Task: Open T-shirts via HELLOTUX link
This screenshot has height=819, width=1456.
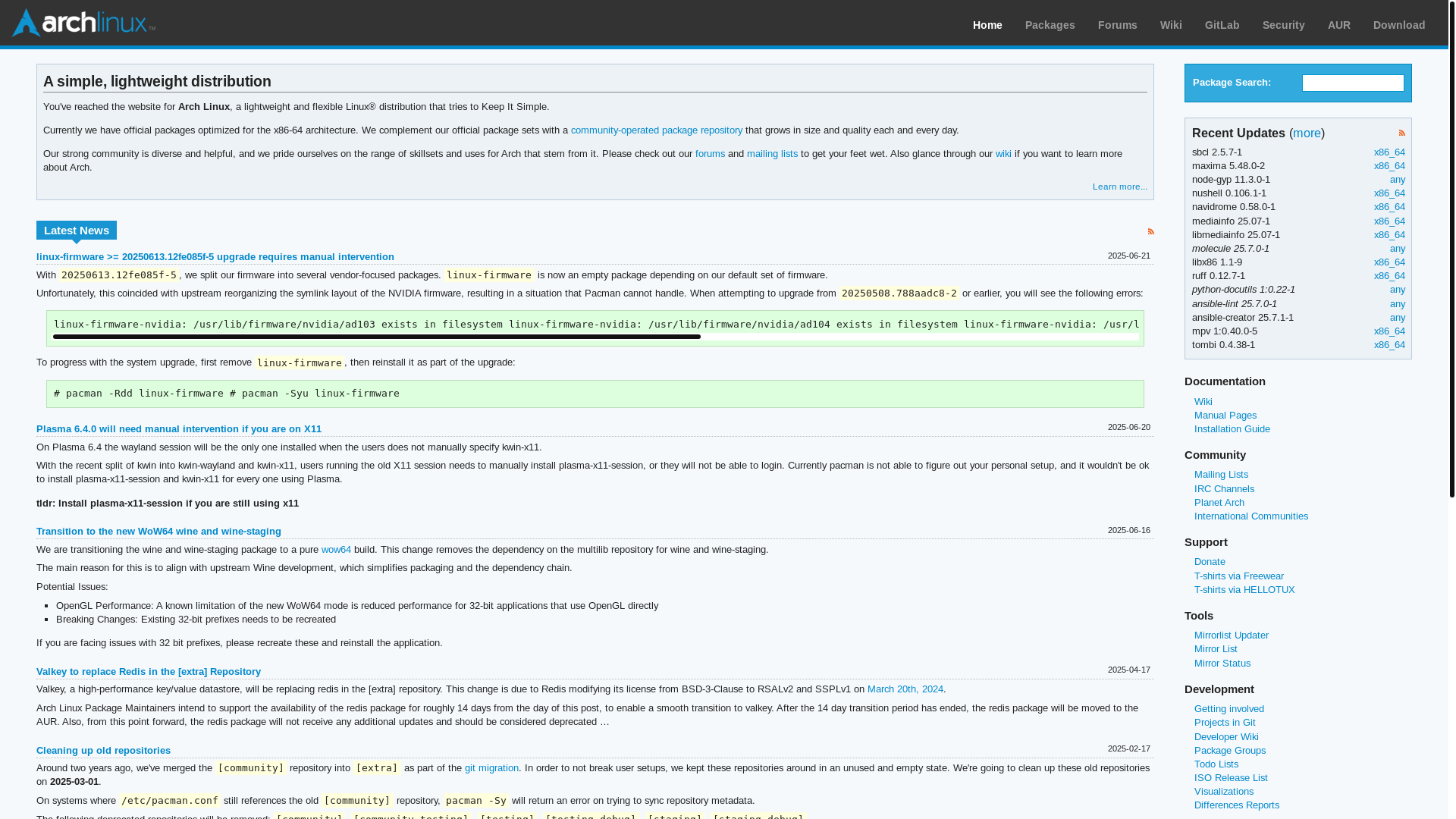Action: tap(1244, 590)
